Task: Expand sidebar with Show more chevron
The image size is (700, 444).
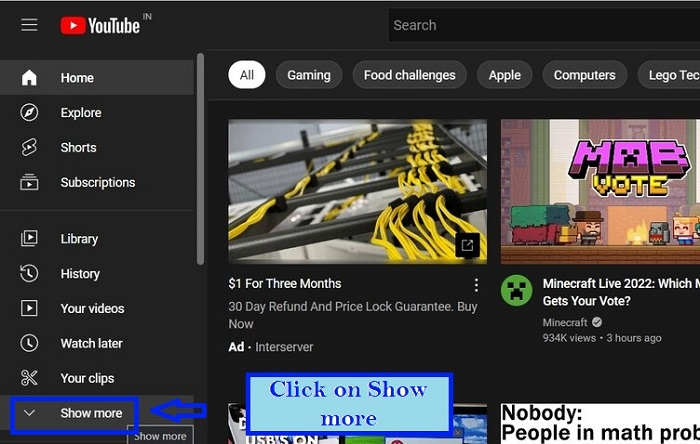Action: click(x=29, y=413)
